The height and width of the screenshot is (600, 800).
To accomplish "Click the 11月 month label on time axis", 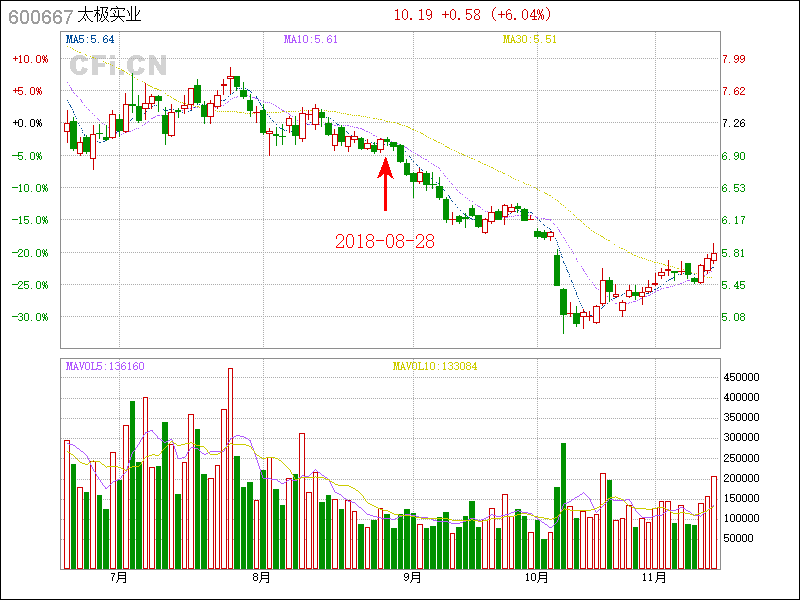I will point(654,577).
